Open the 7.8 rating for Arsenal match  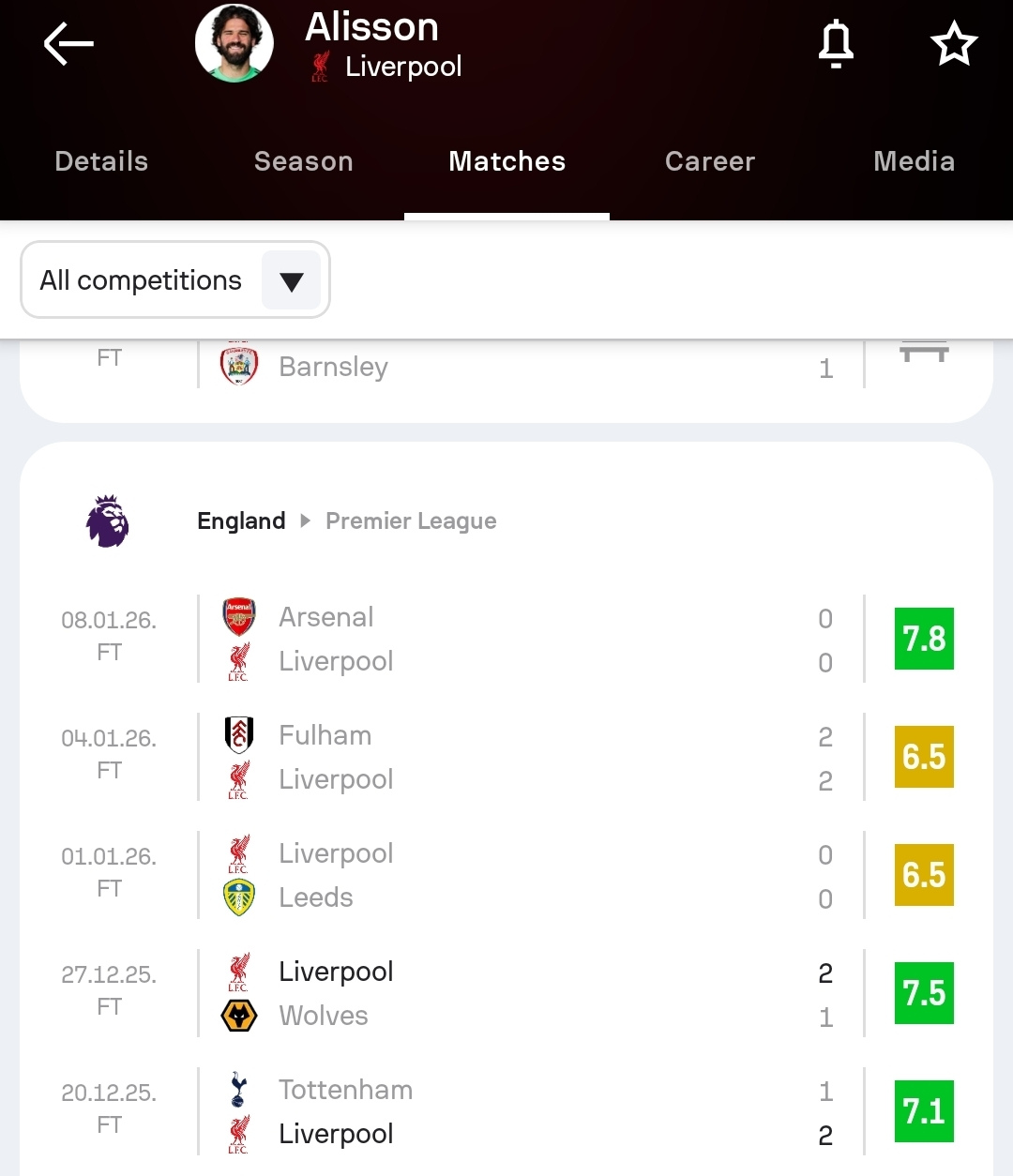[x=924, y=639]
